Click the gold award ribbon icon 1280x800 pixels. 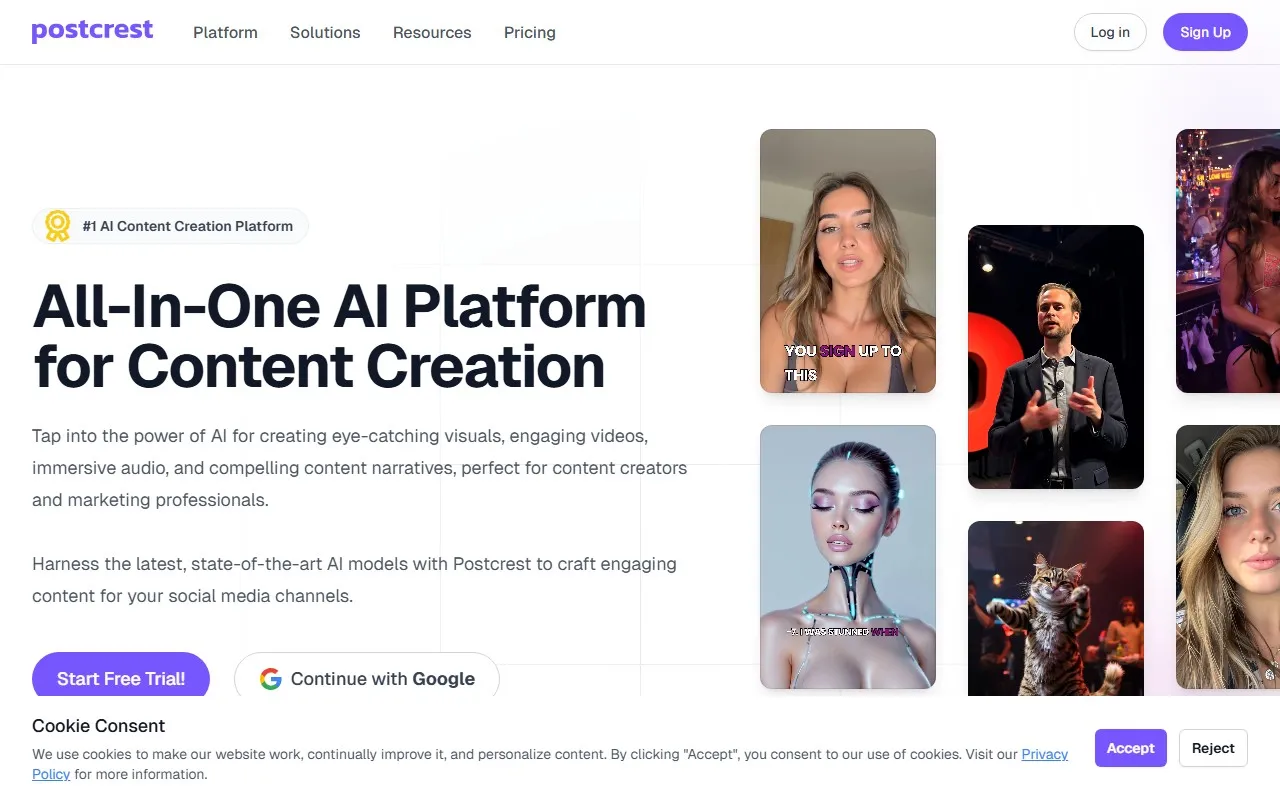(x=58, y=226)
